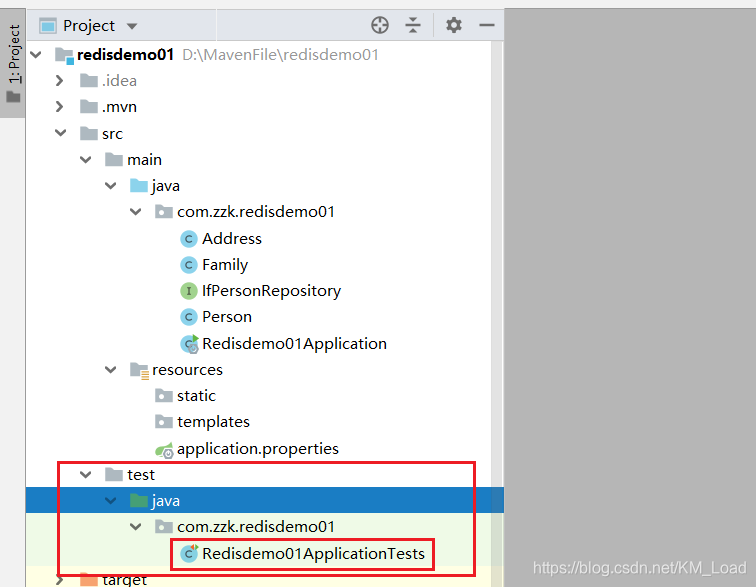This screenshot has height=587, width=756.
Task: Open application.properties file
Action: 258,449
